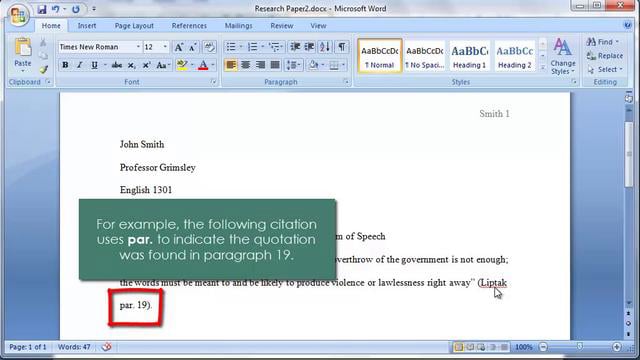The image size is (640, 360).
Task: Open the Paragraph dialog launcher
Action: click(x=346, y=82)
